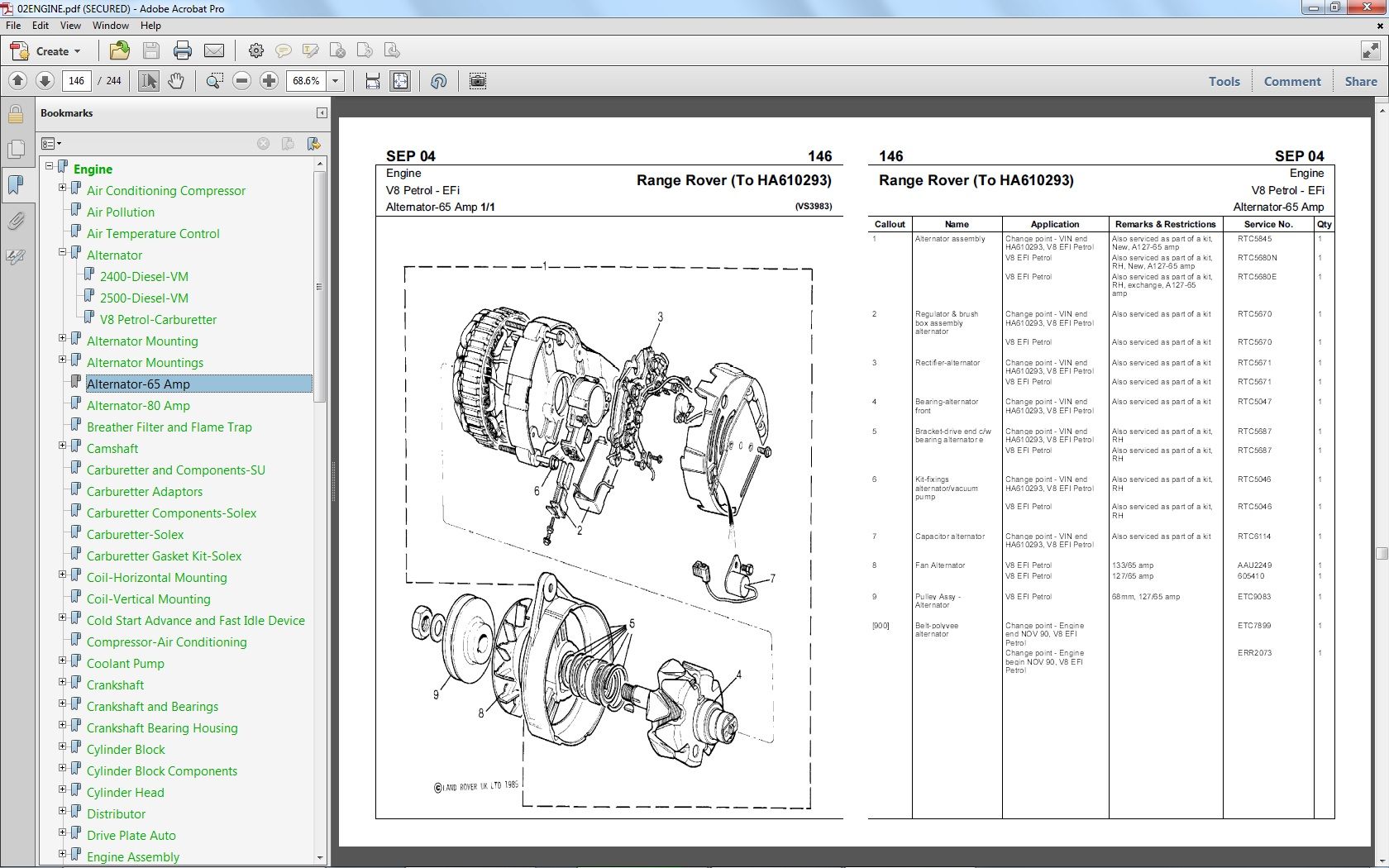Select V8 Petrol-Carburetter bookmark
The image size is (1389, 868).
point(158,320)
